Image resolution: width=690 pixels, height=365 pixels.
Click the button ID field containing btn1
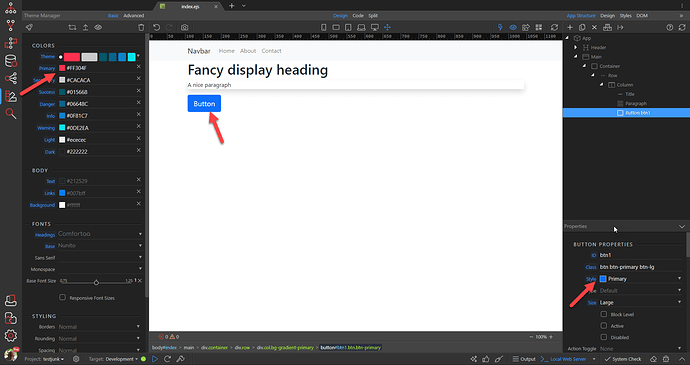pos(641,255)
